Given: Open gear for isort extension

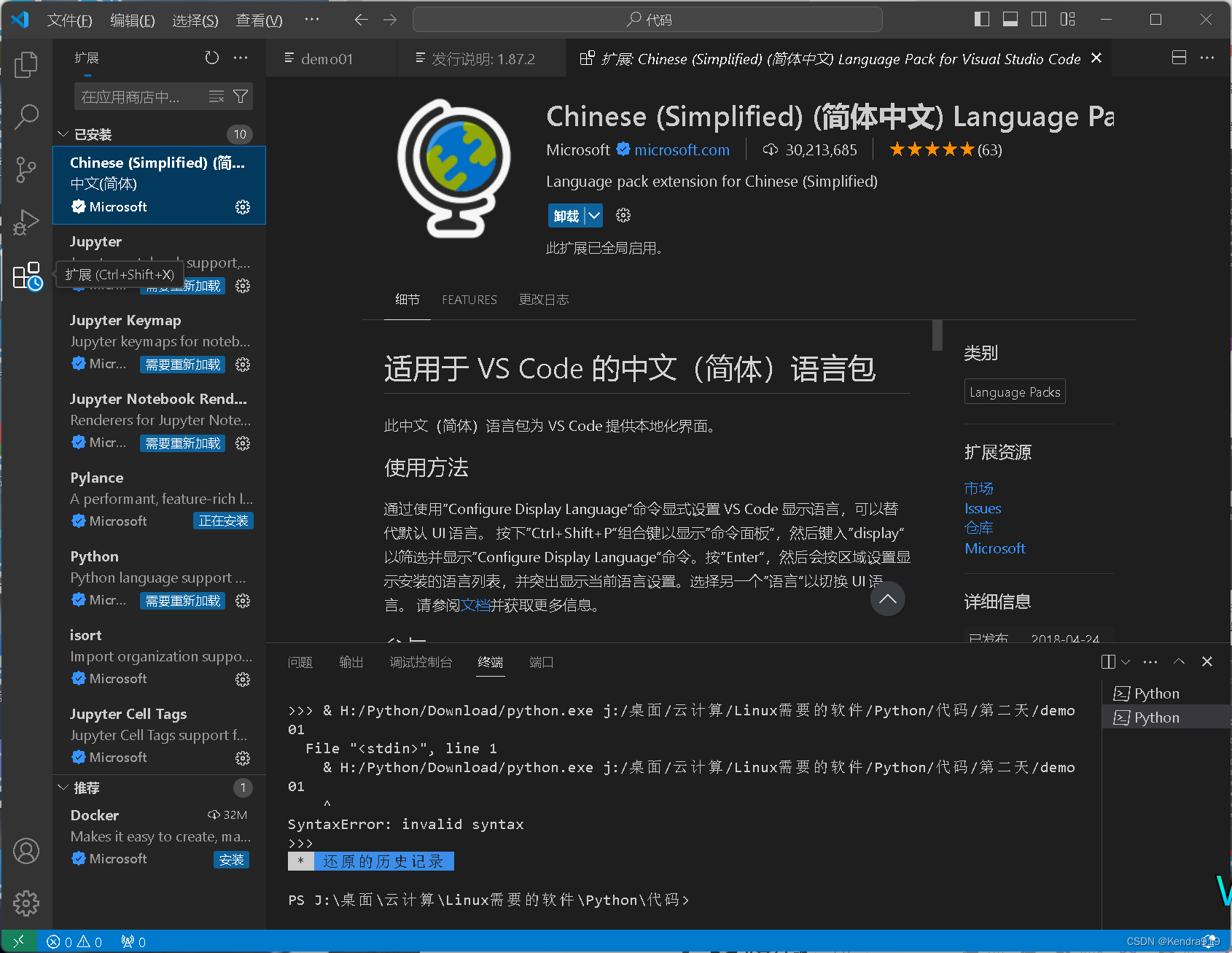Looking at the screenshot, I should click(x=243, y=680).
